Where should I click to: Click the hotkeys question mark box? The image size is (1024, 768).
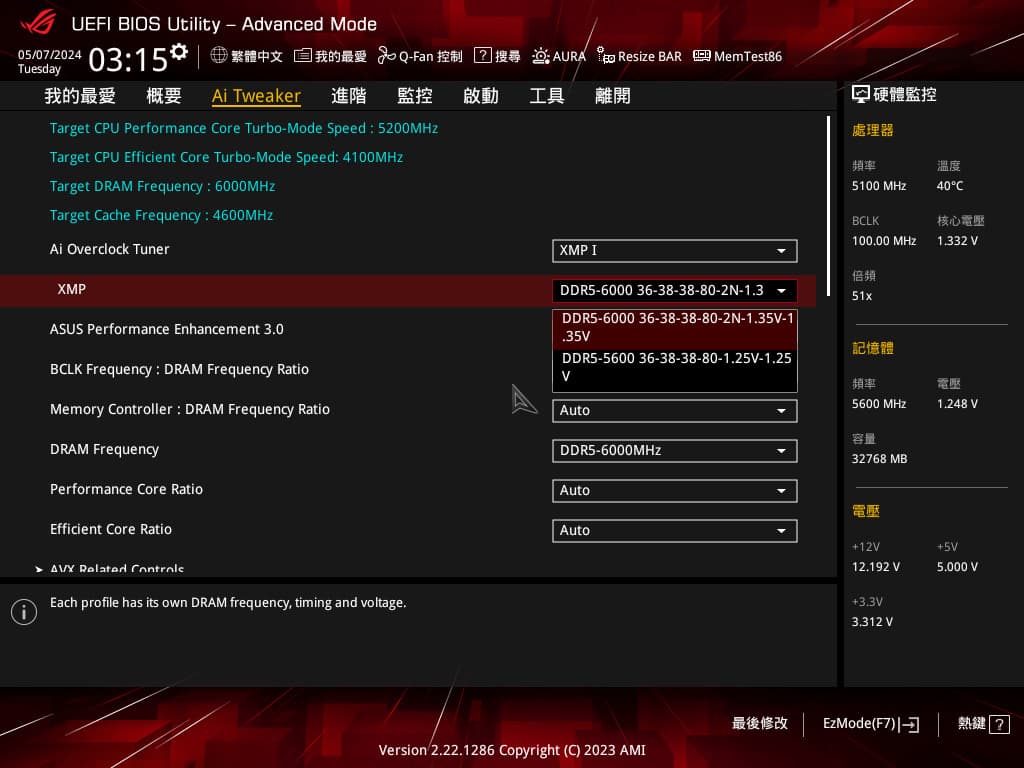coord(999,724)
